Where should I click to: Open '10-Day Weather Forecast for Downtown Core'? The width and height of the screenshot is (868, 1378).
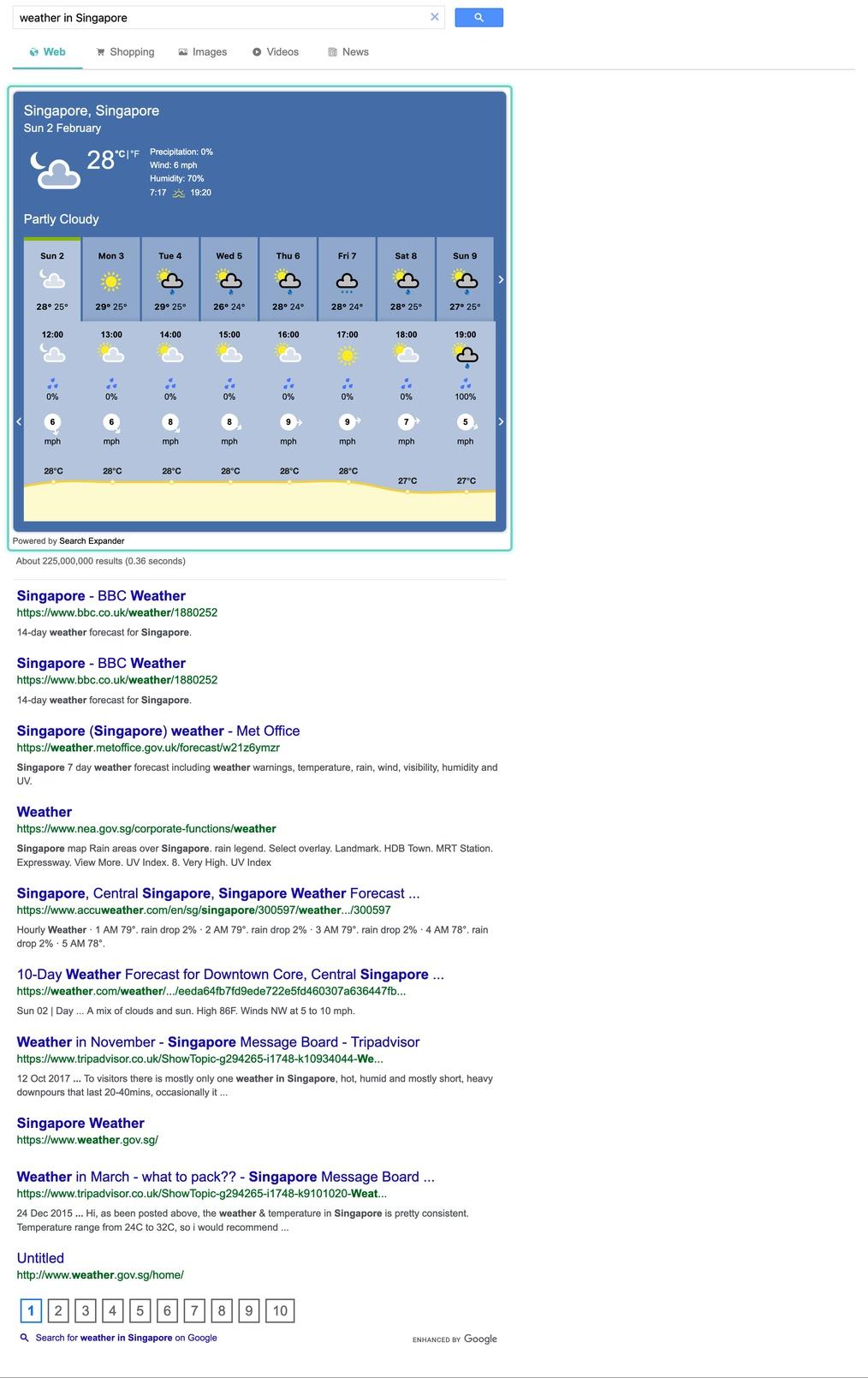click(x=230, y=975)
